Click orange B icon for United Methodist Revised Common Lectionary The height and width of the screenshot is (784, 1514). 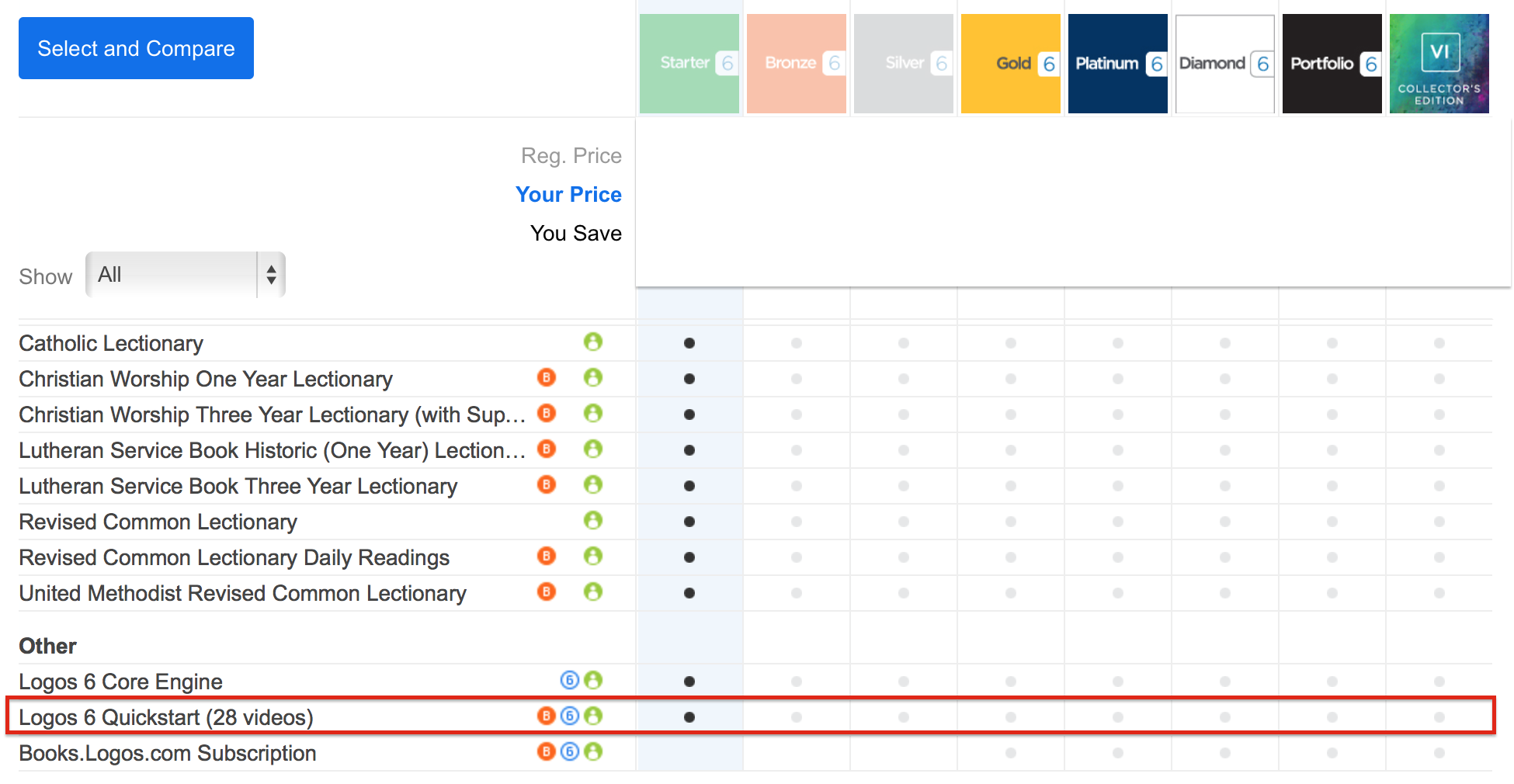click(547, 591)
